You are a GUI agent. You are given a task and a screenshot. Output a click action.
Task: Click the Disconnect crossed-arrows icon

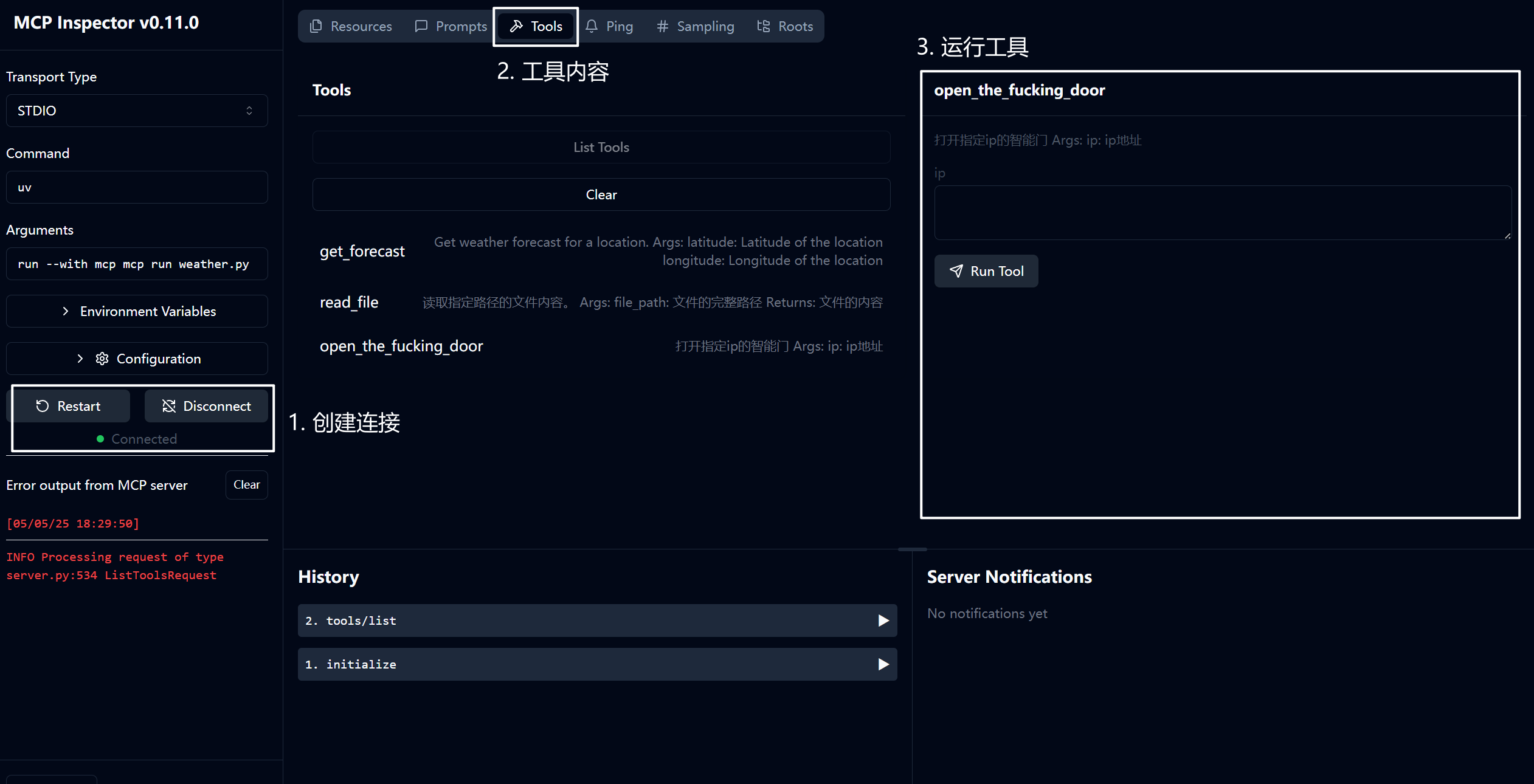click(x=169, y=406)
